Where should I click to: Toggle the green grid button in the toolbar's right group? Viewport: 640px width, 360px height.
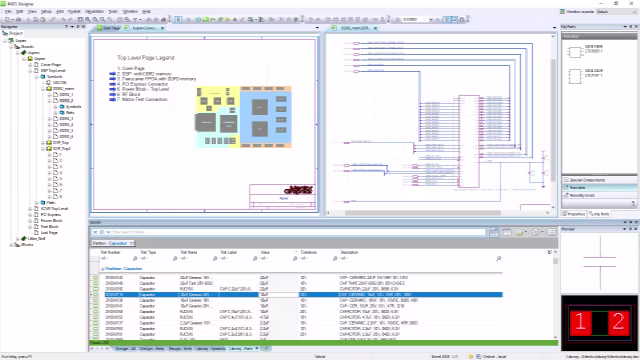[447, 19]
